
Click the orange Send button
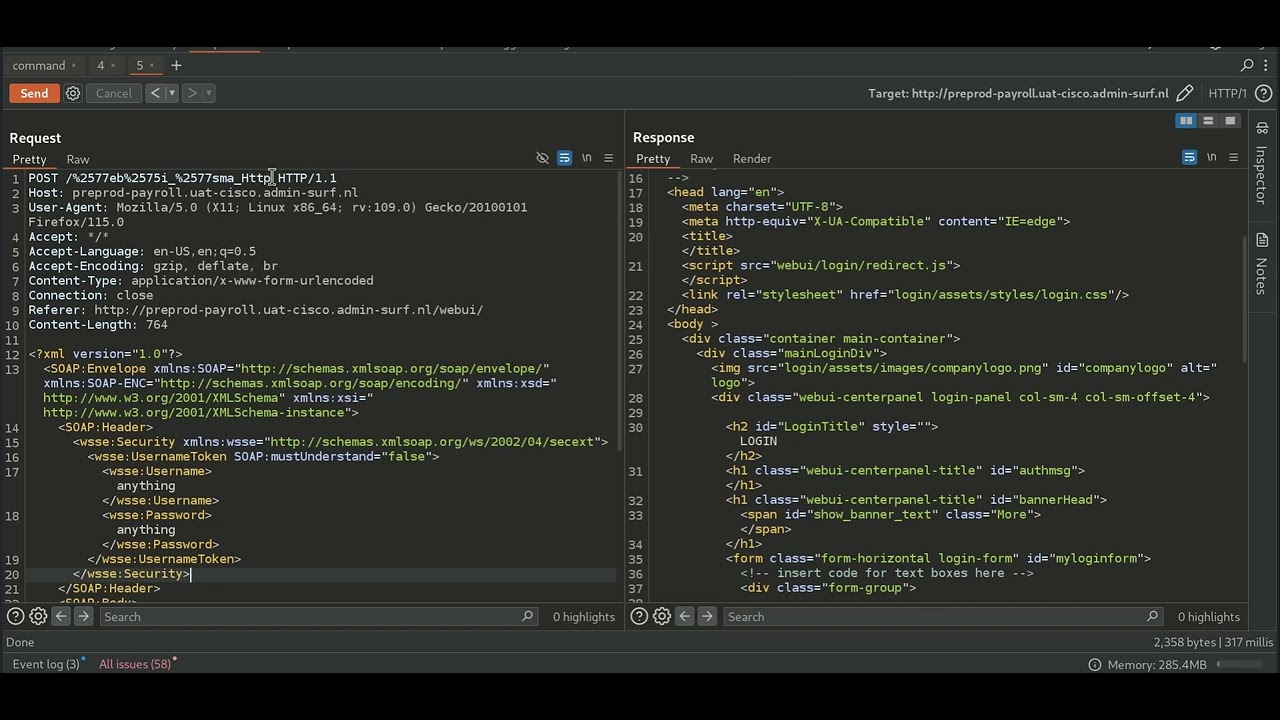(34, 93)
